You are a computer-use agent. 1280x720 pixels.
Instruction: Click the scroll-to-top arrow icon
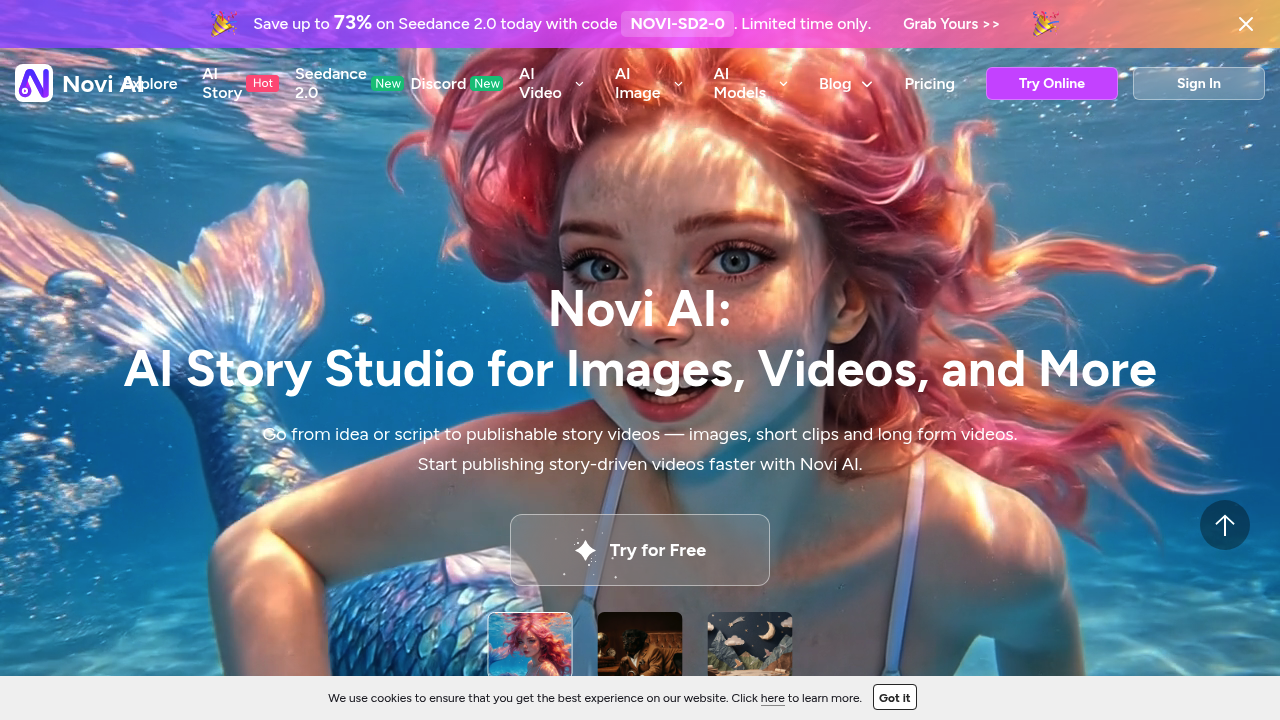1225,524
